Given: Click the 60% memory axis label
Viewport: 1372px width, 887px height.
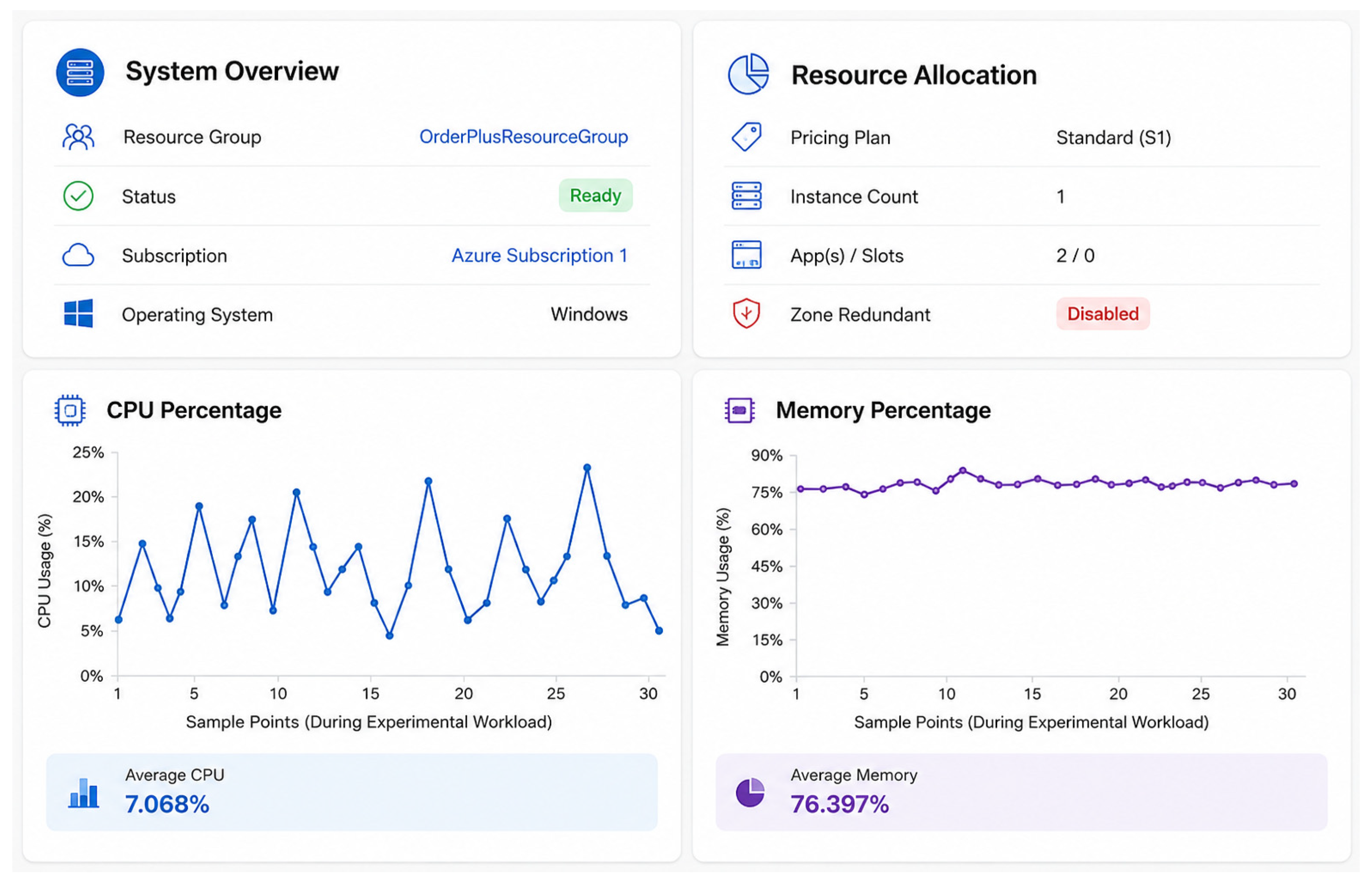Looking at the screenshot, I should [767, 530].
